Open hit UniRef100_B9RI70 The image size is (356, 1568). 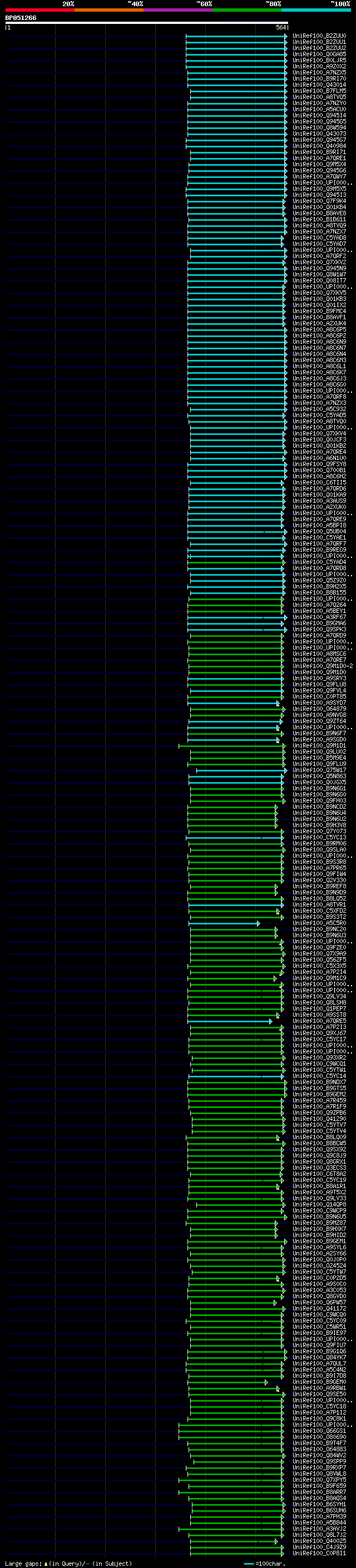(319, 78)
